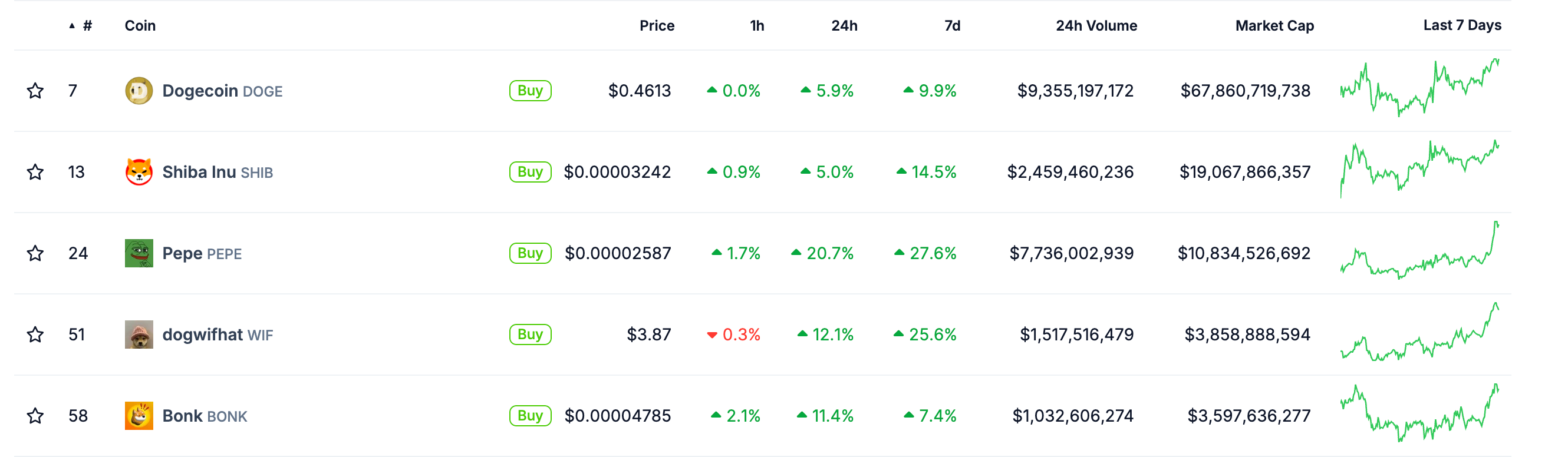The width and height of the screenshot is (1568, 457).
Task: Favorite Dogecoin with the star
Action: [x=35, y=91]
